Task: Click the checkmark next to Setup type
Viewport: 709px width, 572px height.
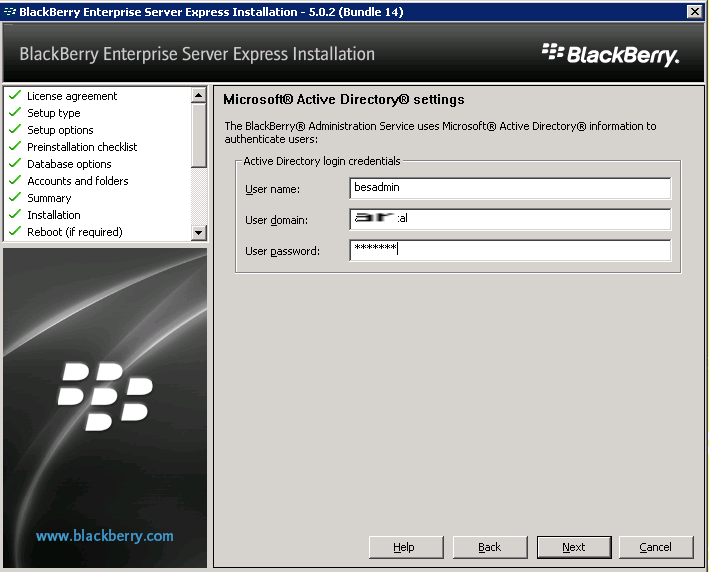Action: pos(15,113)
